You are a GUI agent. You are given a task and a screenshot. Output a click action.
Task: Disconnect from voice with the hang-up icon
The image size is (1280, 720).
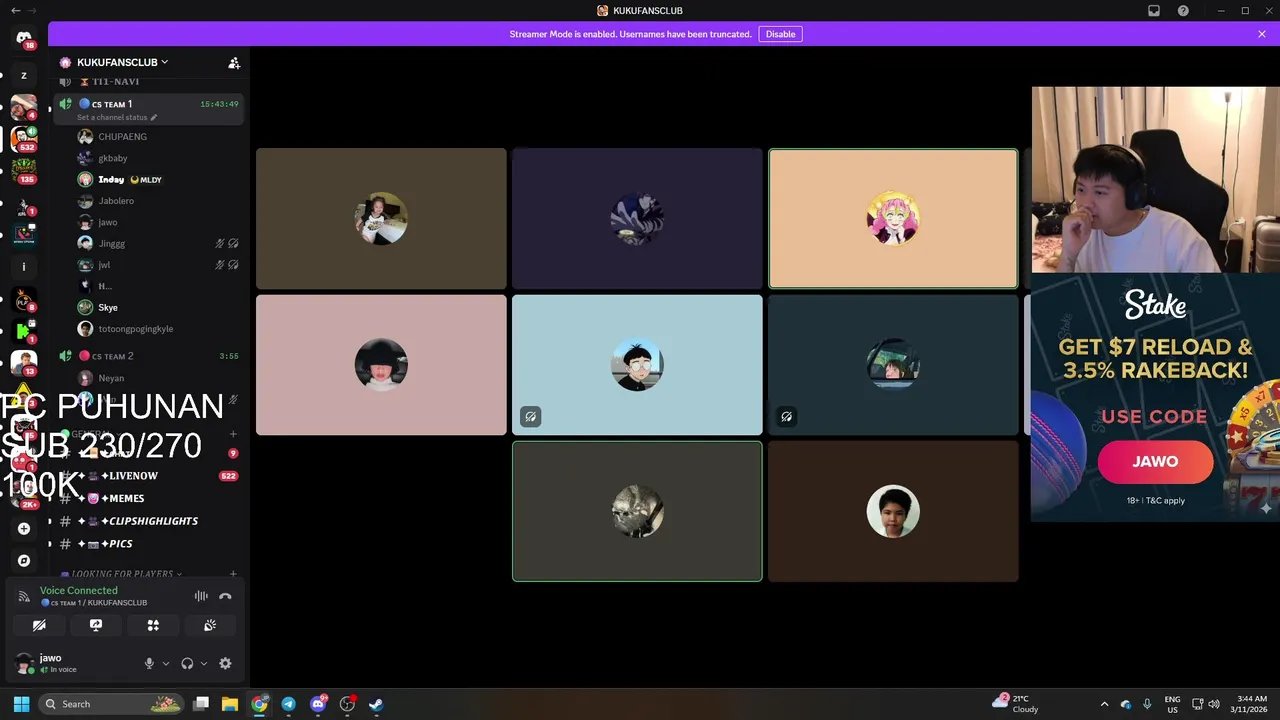(x=225, y=596)
